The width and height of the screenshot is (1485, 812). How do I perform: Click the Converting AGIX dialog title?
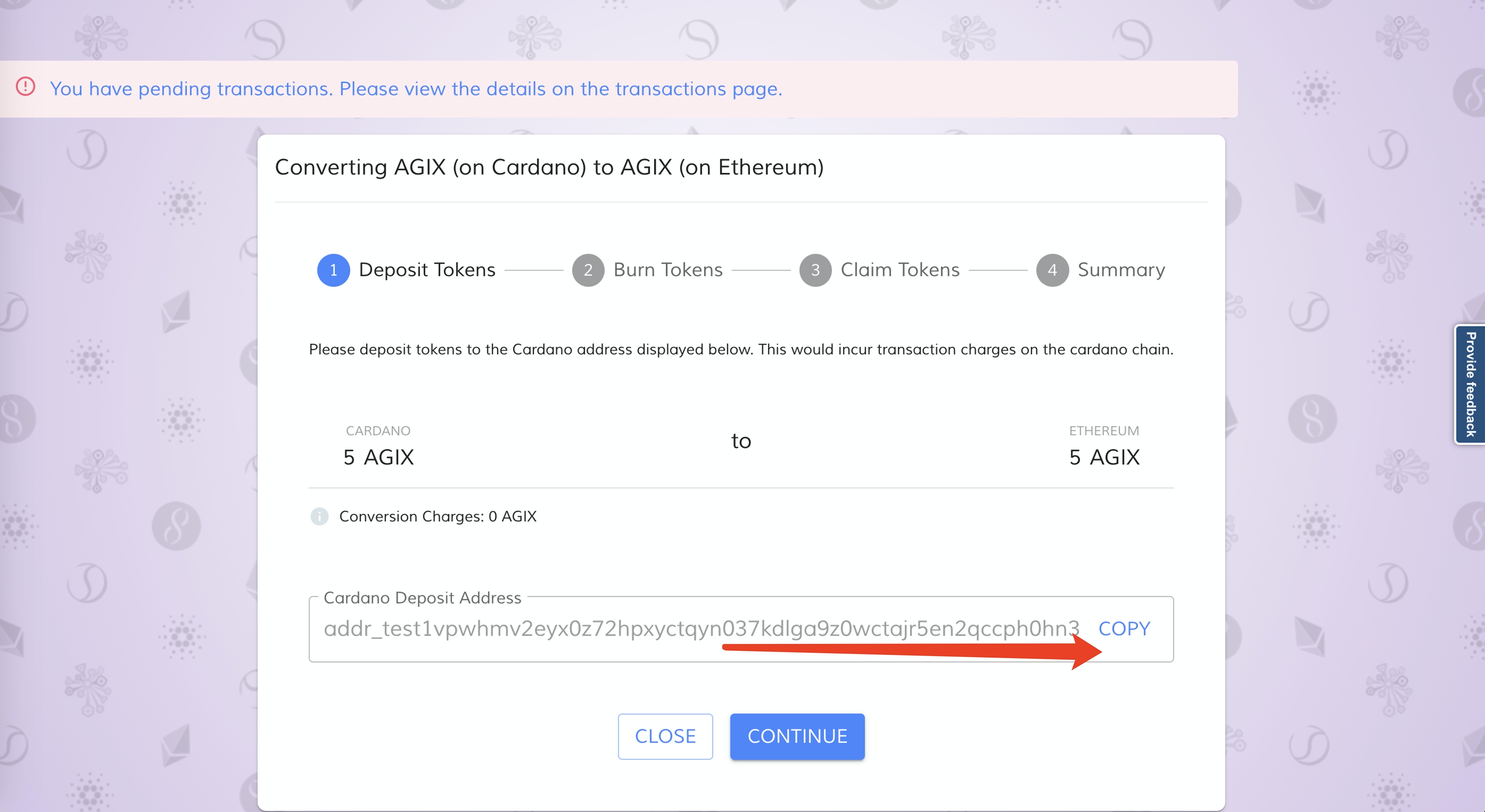click(x=549, y=167)
